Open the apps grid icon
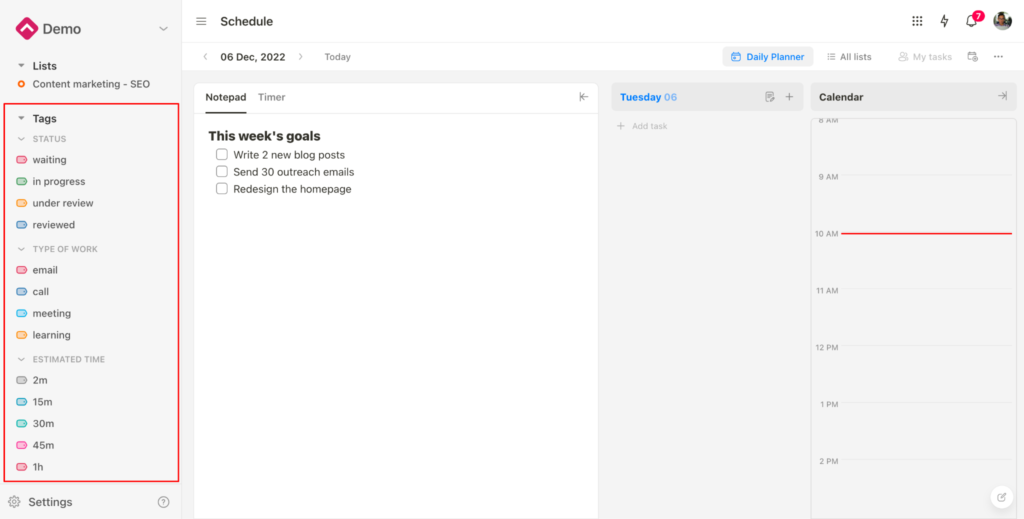The image size is (1024, 519). (917, 21)
